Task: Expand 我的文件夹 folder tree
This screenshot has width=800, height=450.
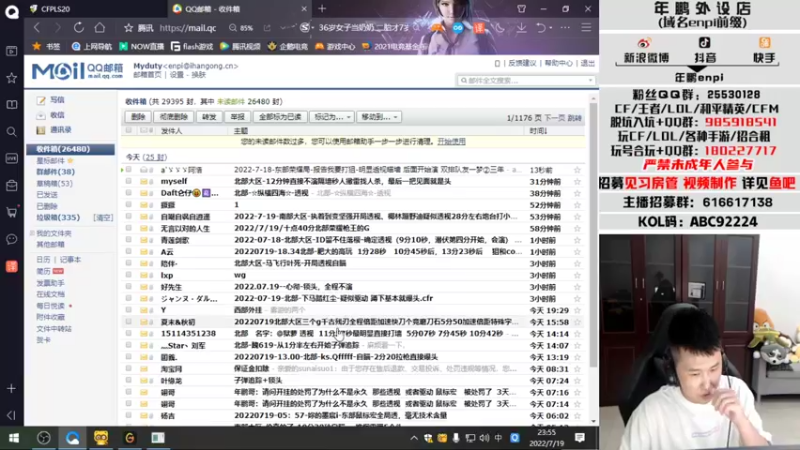Action: click(x=32, y=233)
